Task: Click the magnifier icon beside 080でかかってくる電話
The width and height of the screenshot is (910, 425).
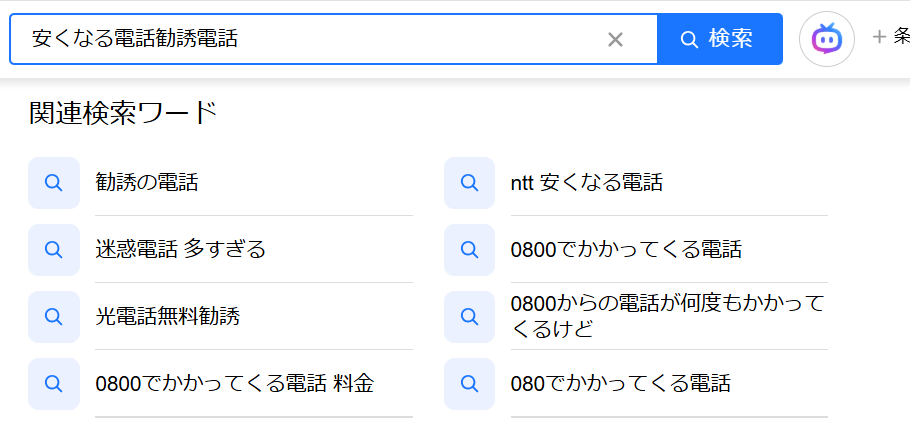Action: [x=469, y=384]
